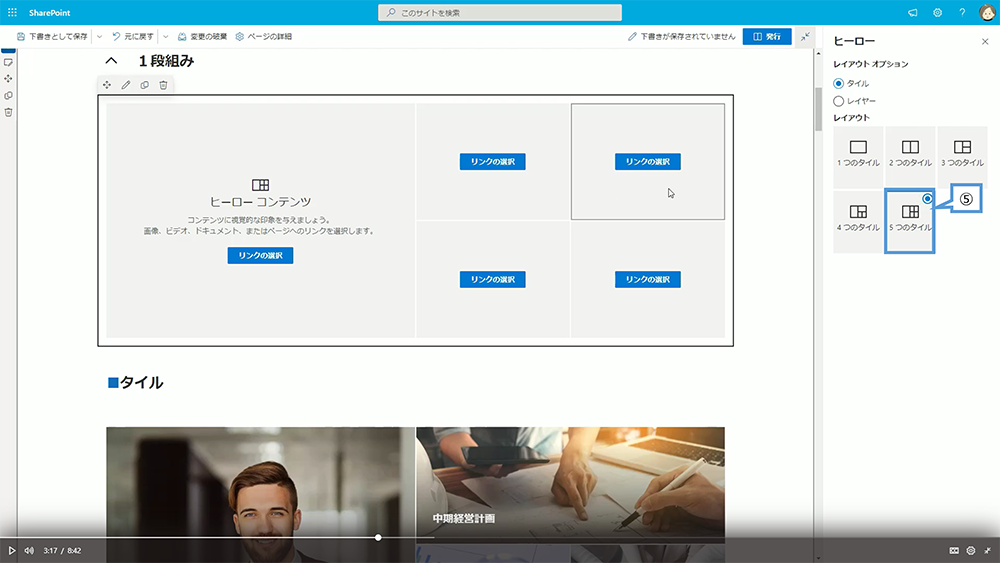Click リンクの選択 in top-middle hero tile
1000x563 pixels.
coord(492,161)
